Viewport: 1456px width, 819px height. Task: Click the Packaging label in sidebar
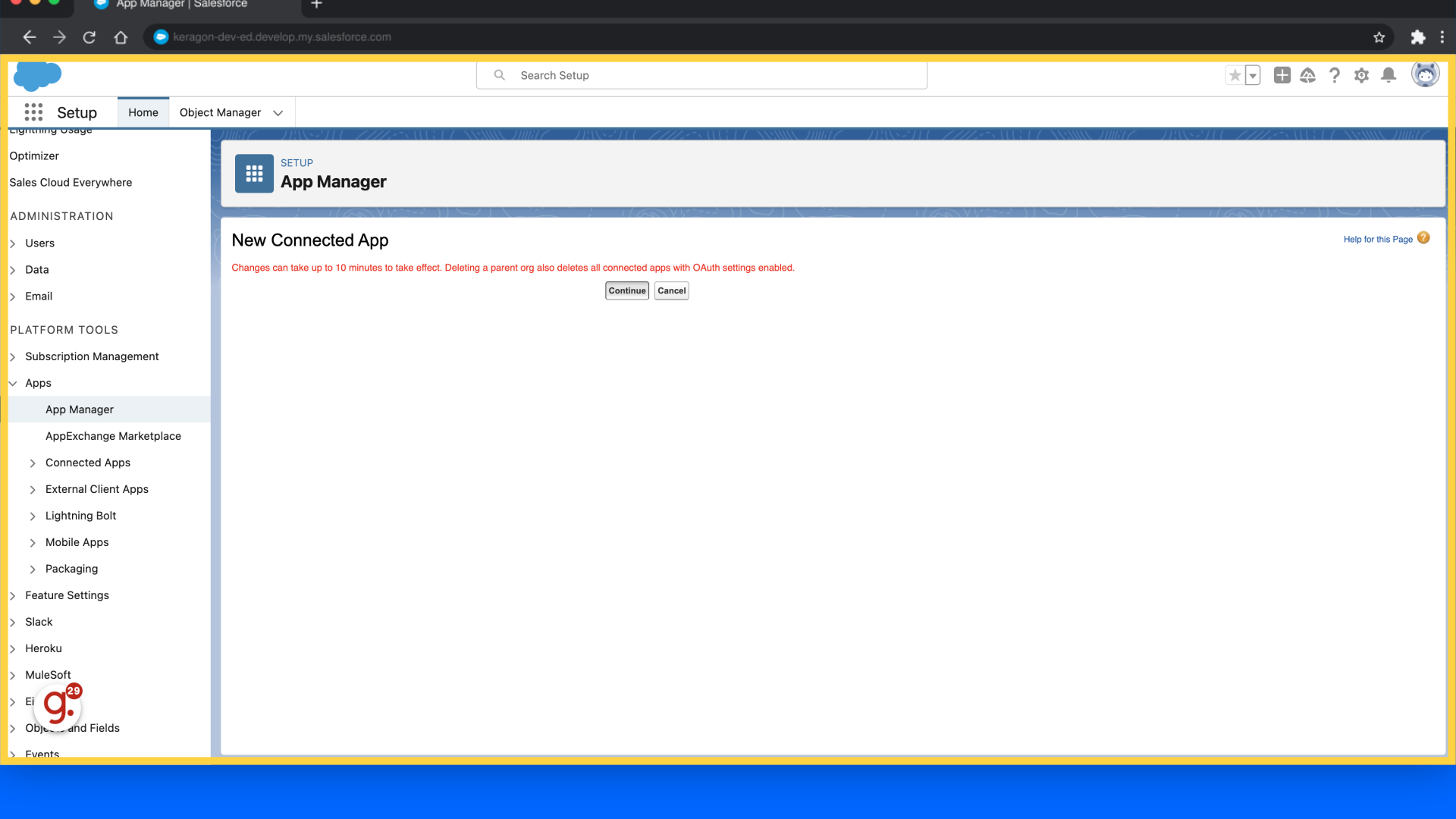pyautogui.click(x=71, y=569)
